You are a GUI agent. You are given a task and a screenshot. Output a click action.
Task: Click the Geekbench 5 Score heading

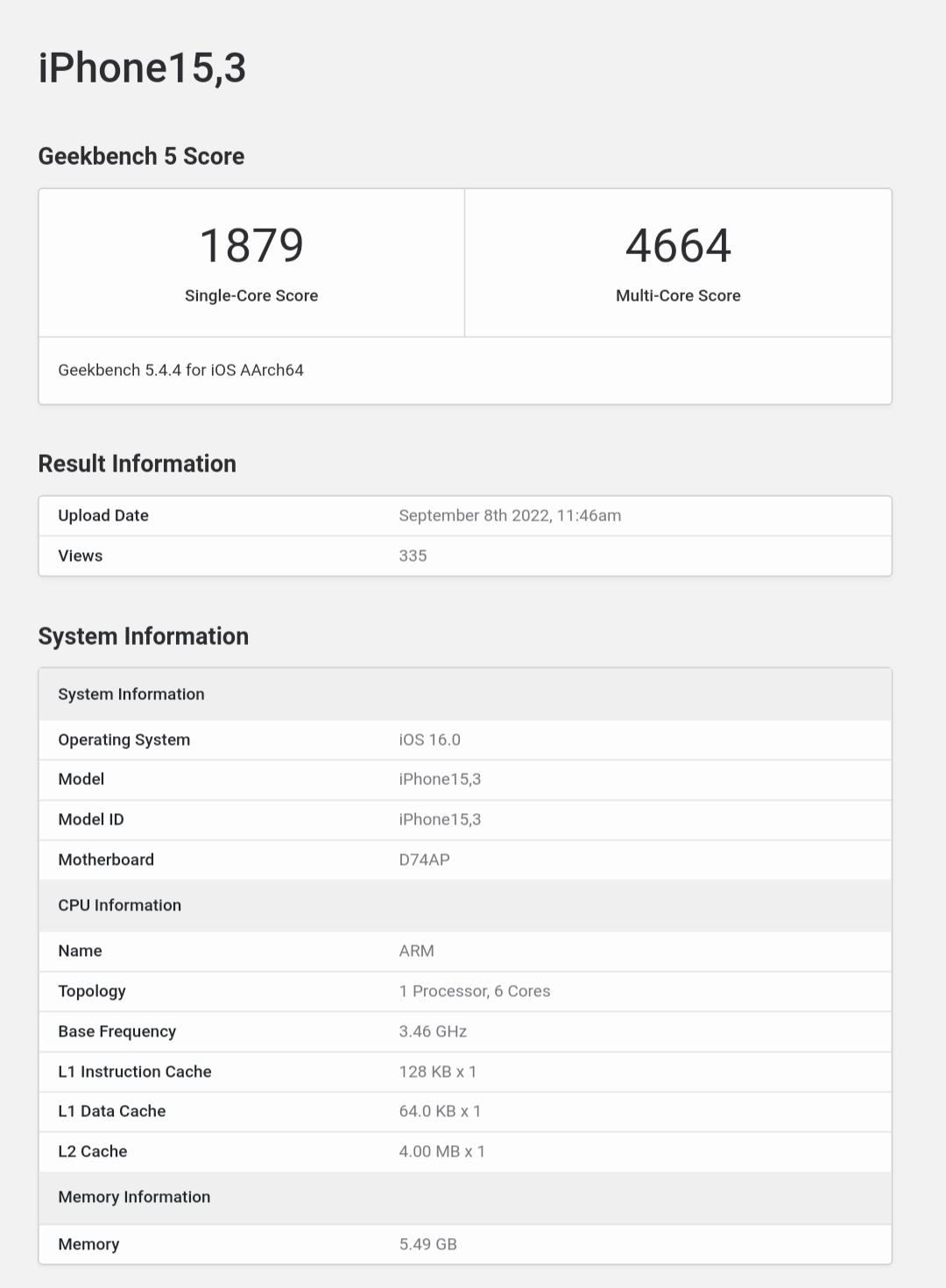pos(141,156)
